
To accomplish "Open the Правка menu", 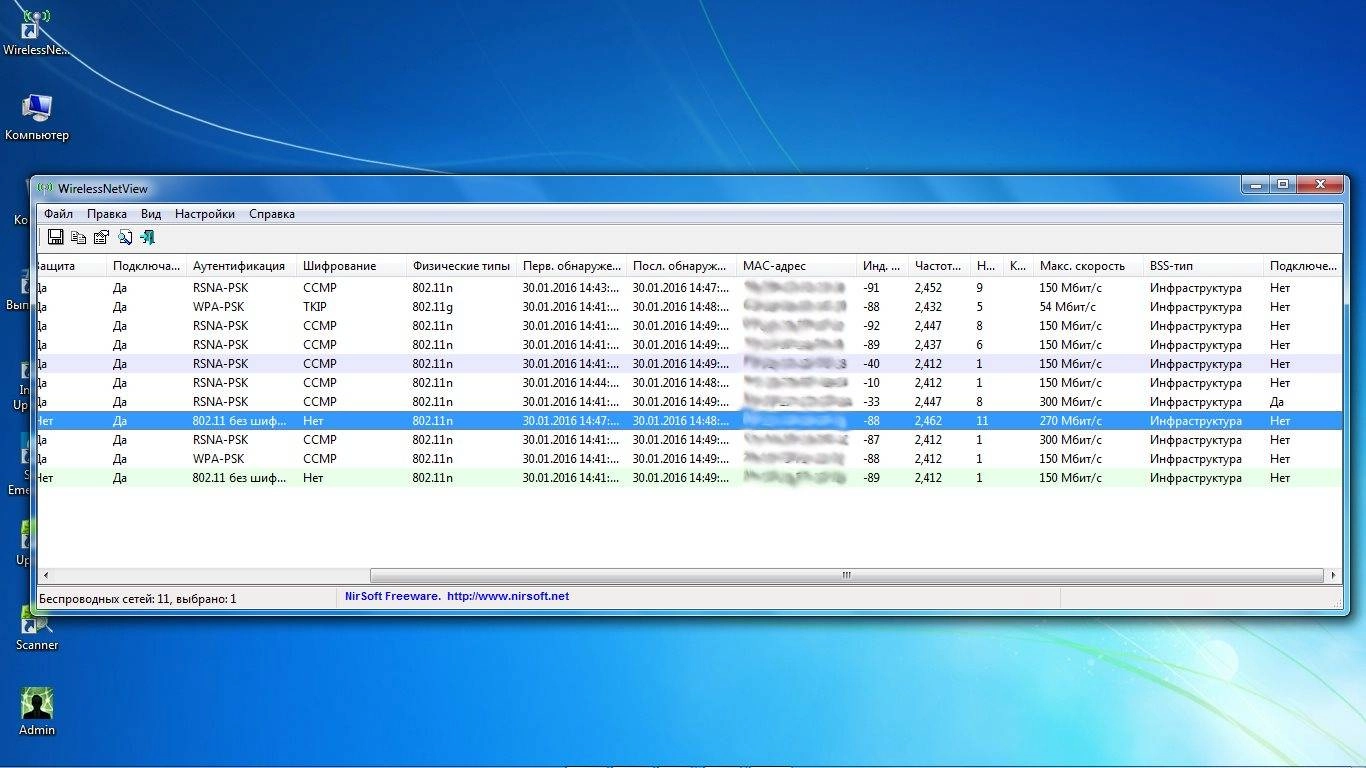I will point(106,214).
